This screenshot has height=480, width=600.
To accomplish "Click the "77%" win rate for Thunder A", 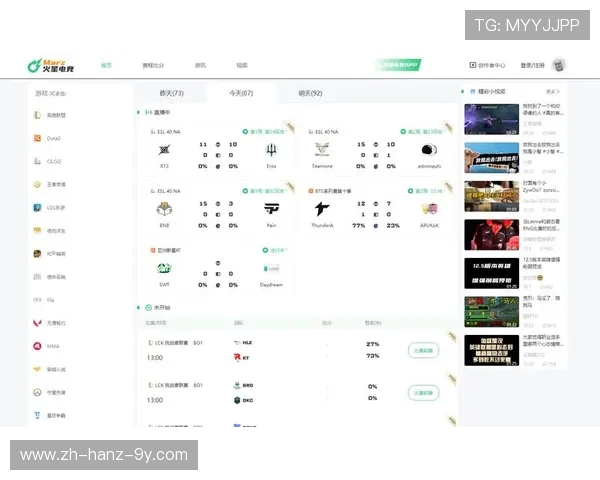I will tap(359, 225).
